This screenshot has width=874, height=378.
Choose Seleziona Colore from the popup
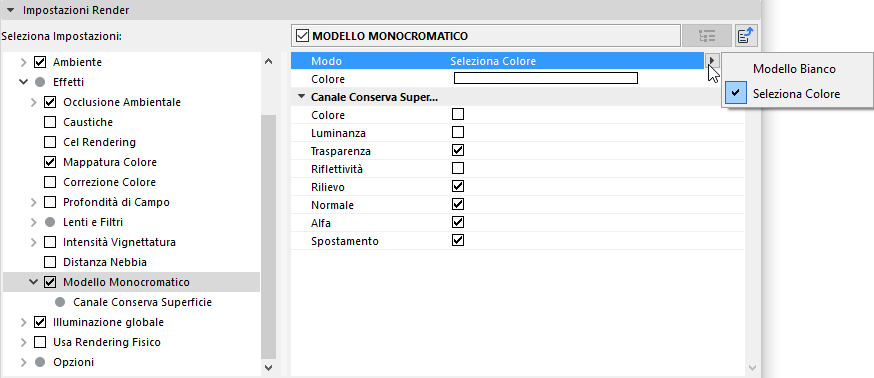pyautogui.click(x=796, y=94)
